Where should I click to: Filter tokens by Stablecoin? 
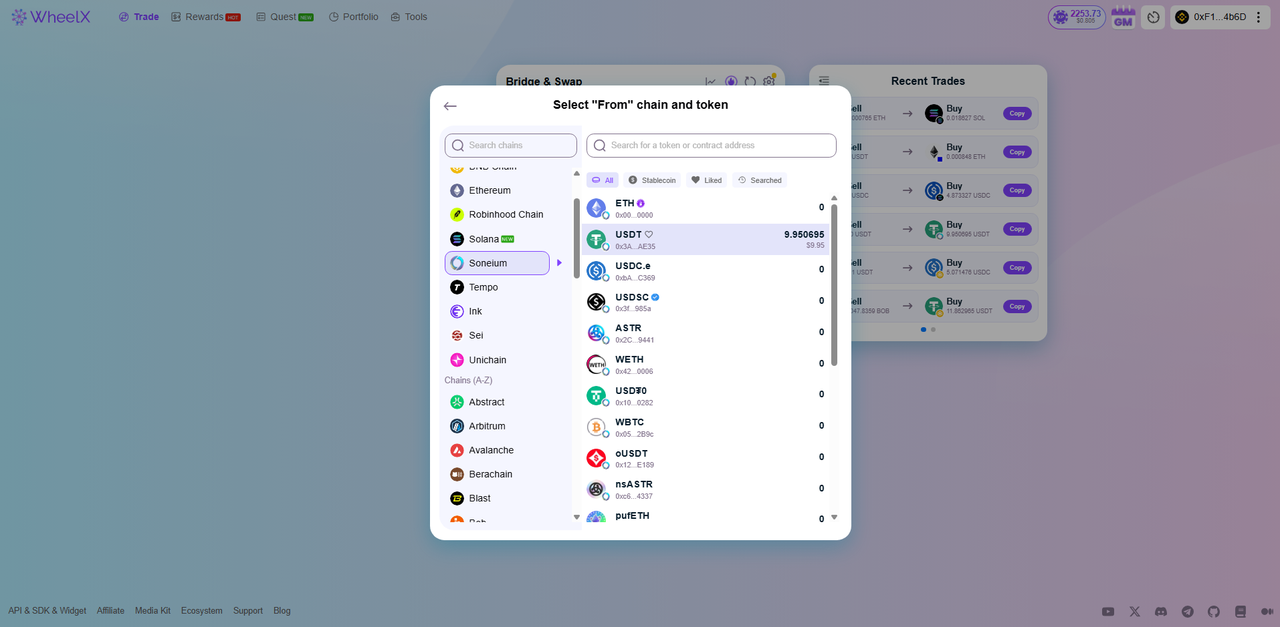point(652,180)
